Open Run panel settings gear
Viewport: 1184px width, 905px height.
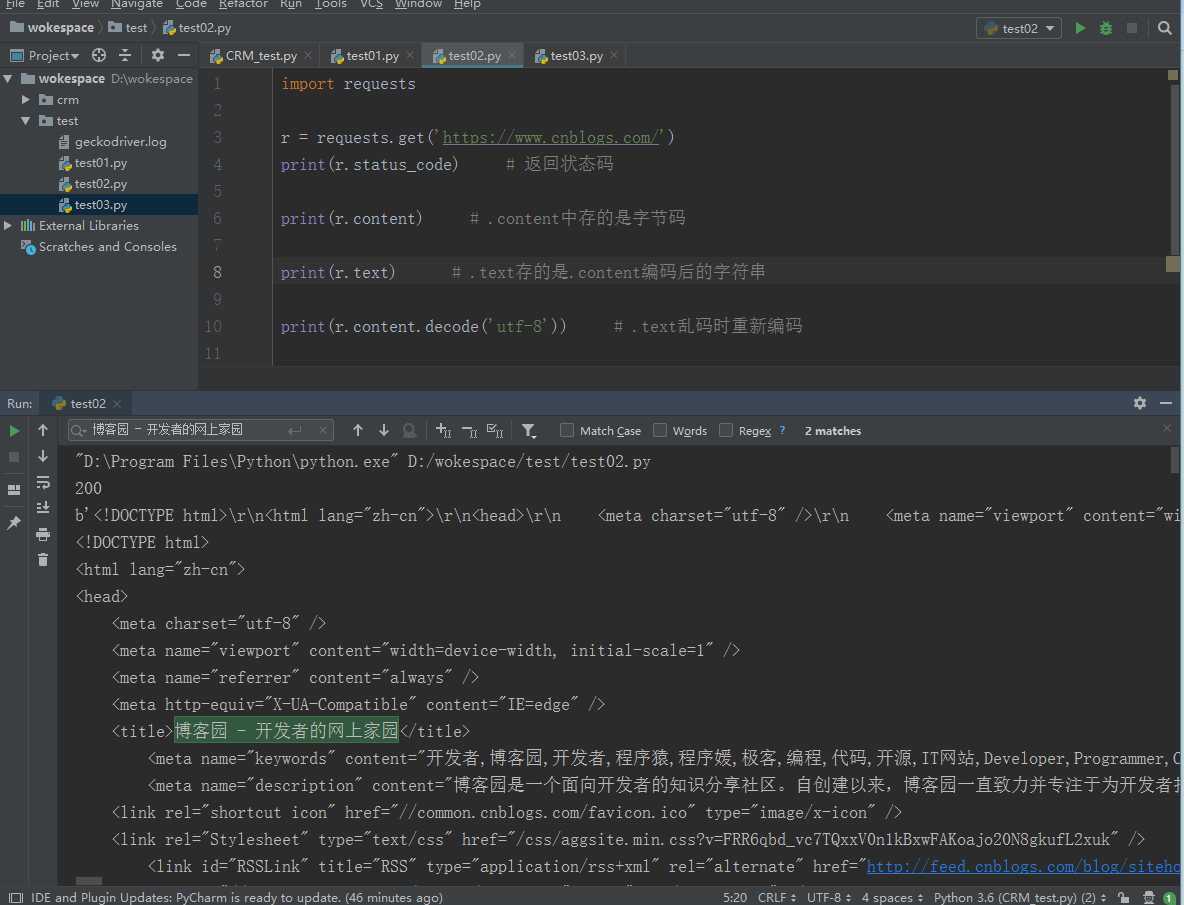pyautogui.click(x=1139, y=403)
